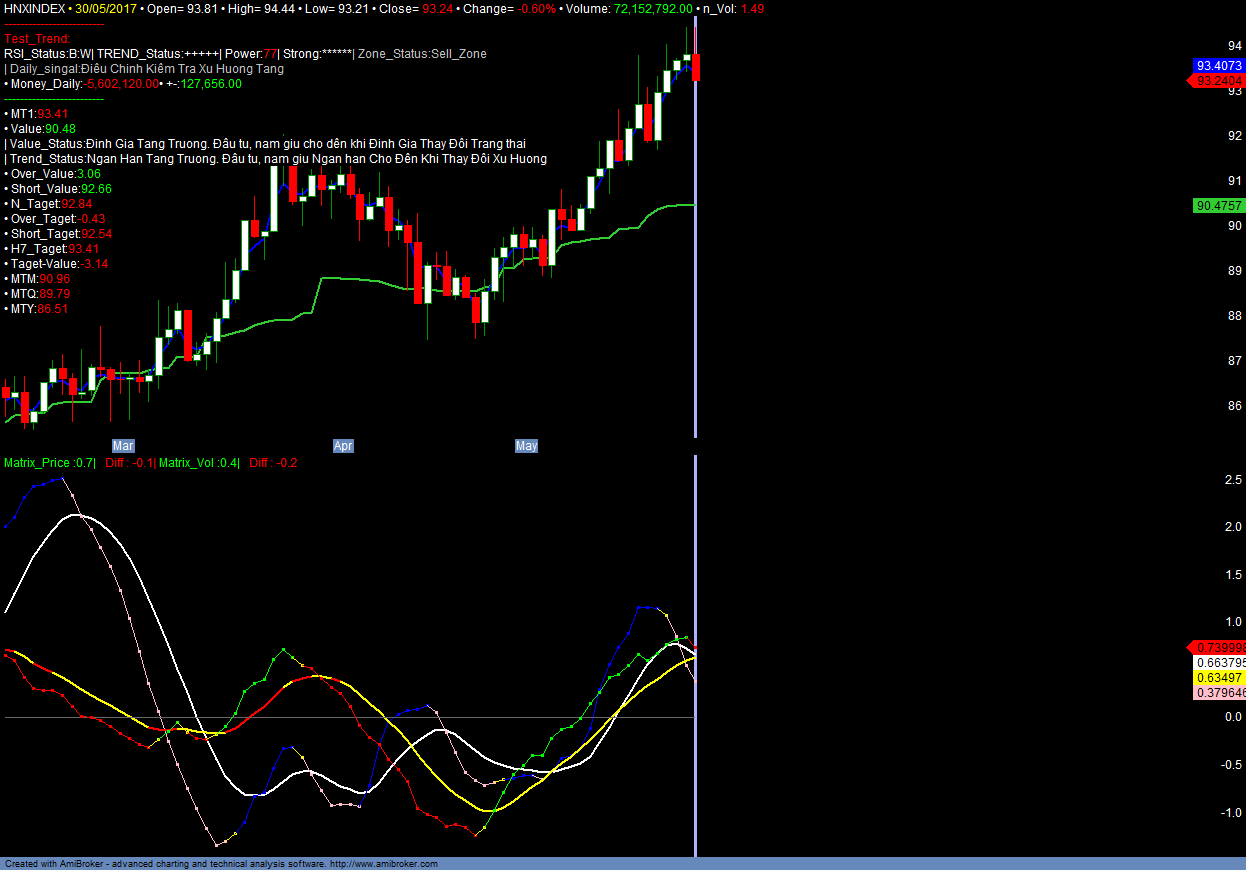Pick the yellow 0.63497 indicator tag
This screenshot has width=1246, height=870.
coord(1220,677)
